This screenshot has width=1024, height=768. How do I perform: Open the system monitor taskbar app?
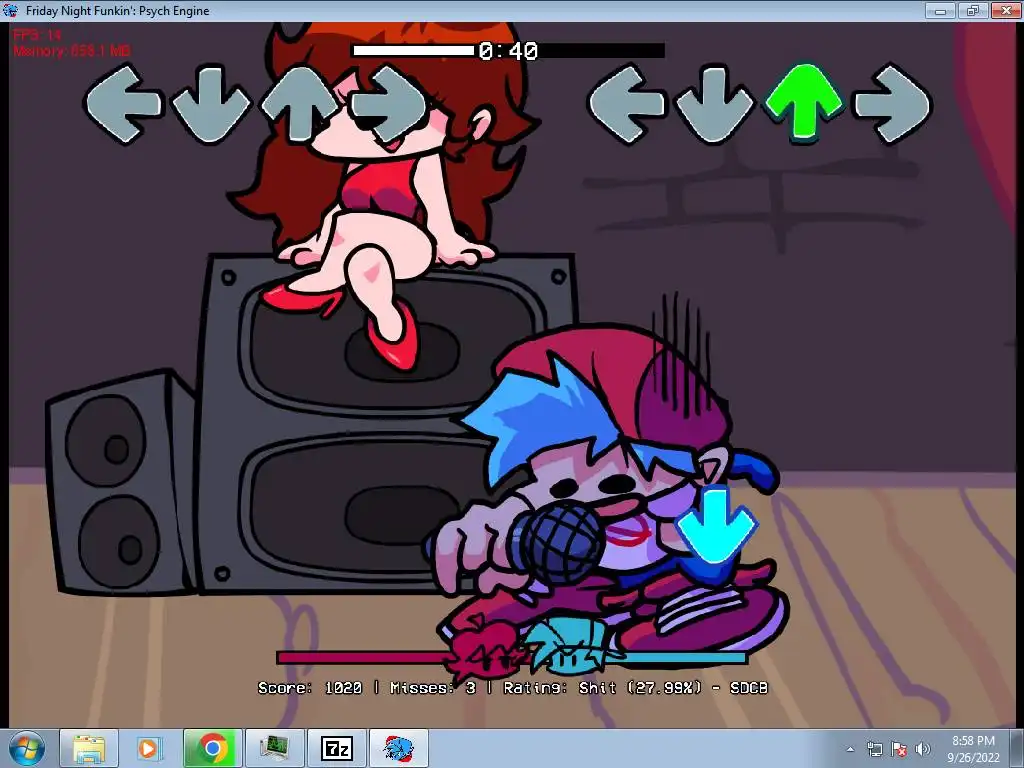click(275, 748)
